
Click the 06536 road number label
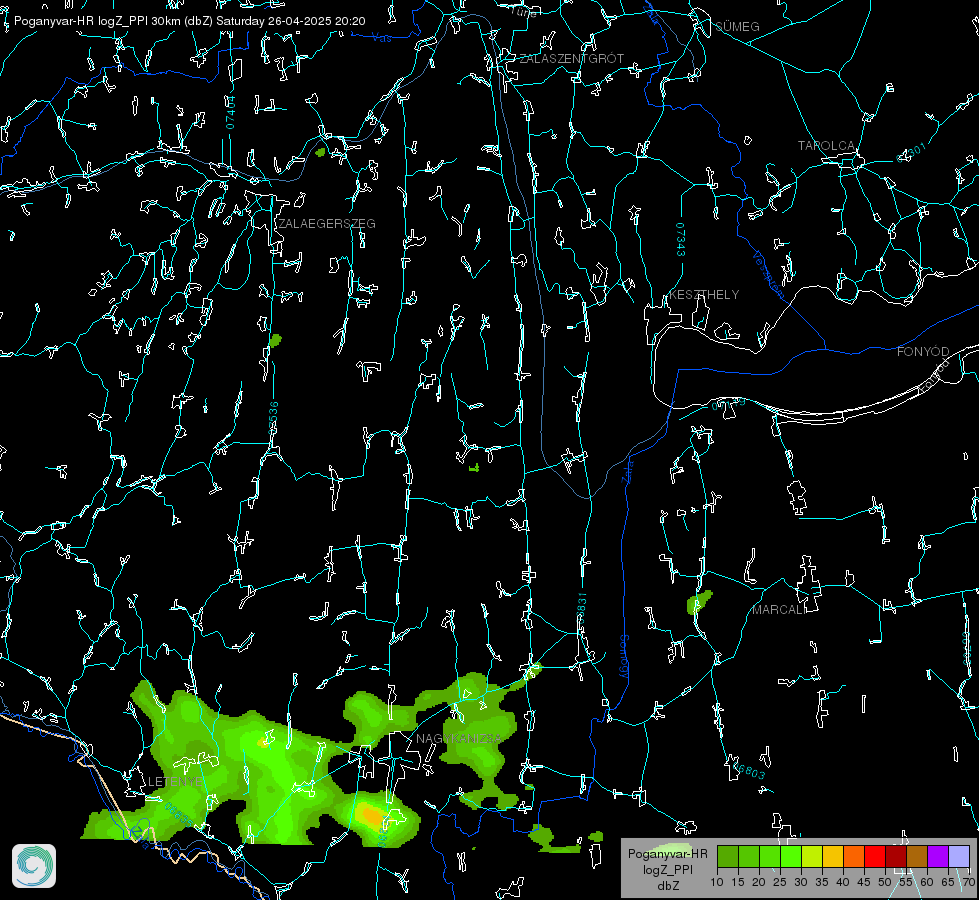[273, 418]
